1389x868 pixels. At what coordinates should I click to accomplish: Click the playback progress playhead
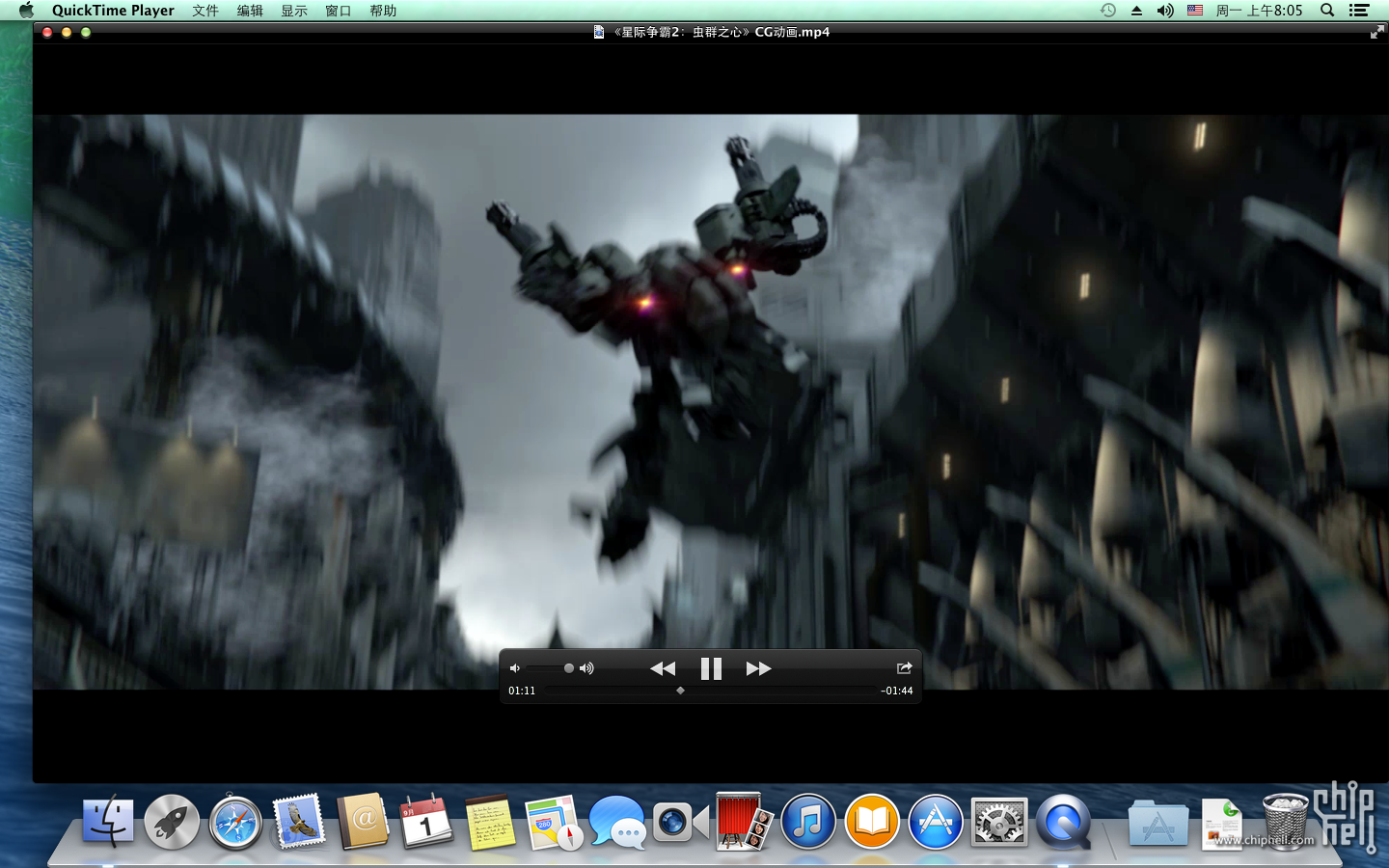[x=681, y=691]
